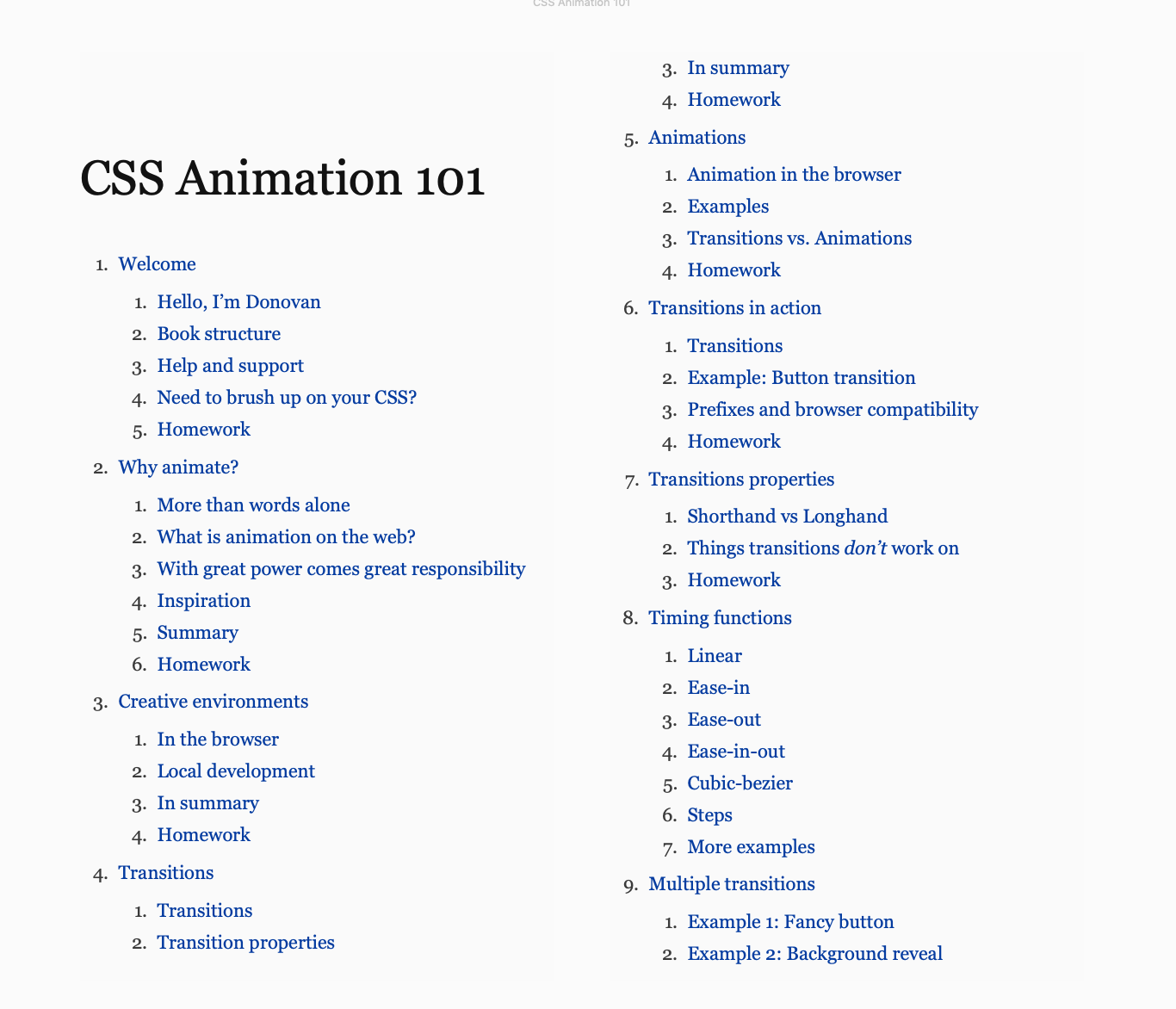Open "What is animation on the web?"
1176x1009 pixels.
tap(286, 536)
